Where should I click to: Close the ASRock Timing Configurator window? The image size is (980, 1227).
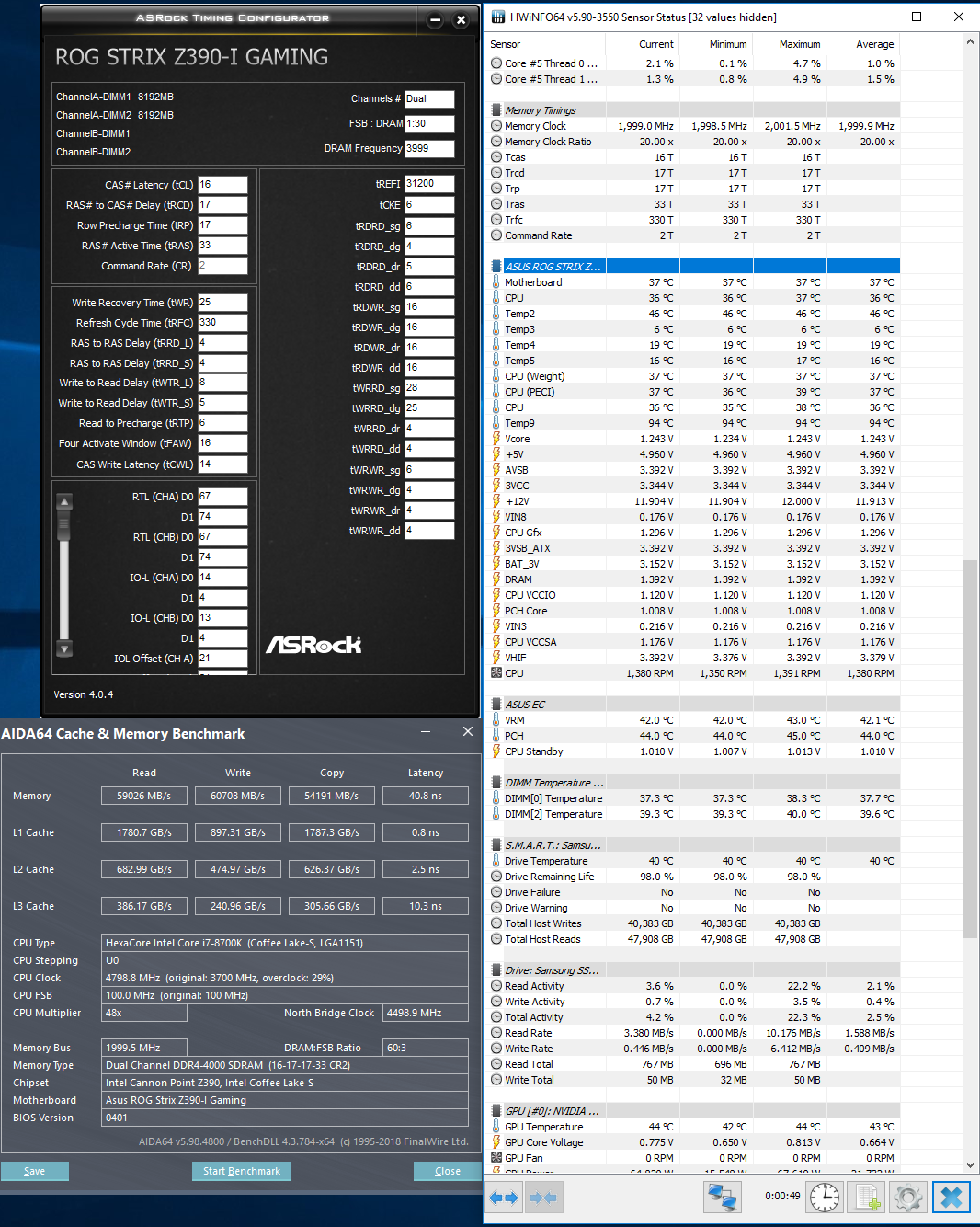click(x=462, y=19)
